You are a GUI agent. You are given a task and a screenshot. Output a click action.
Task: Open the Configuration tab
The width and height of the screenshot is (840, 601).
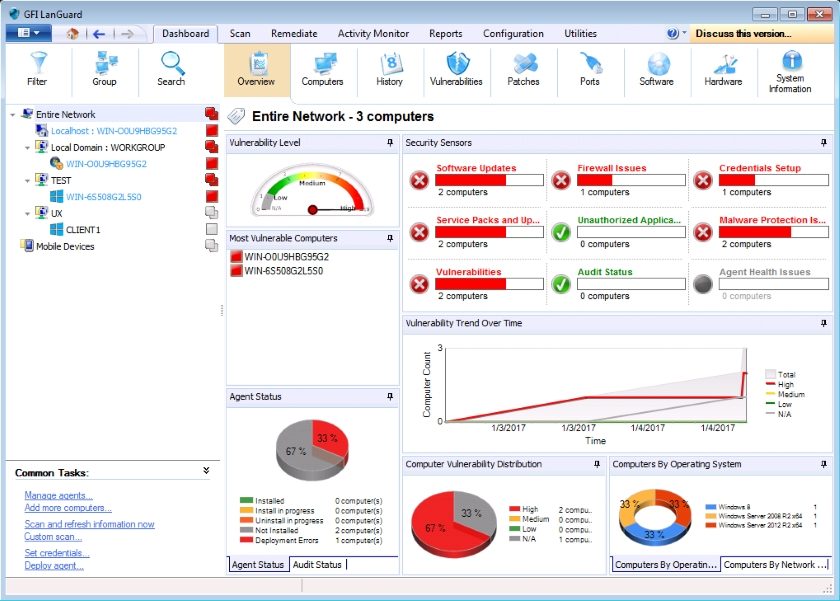(x=513, y=33)
